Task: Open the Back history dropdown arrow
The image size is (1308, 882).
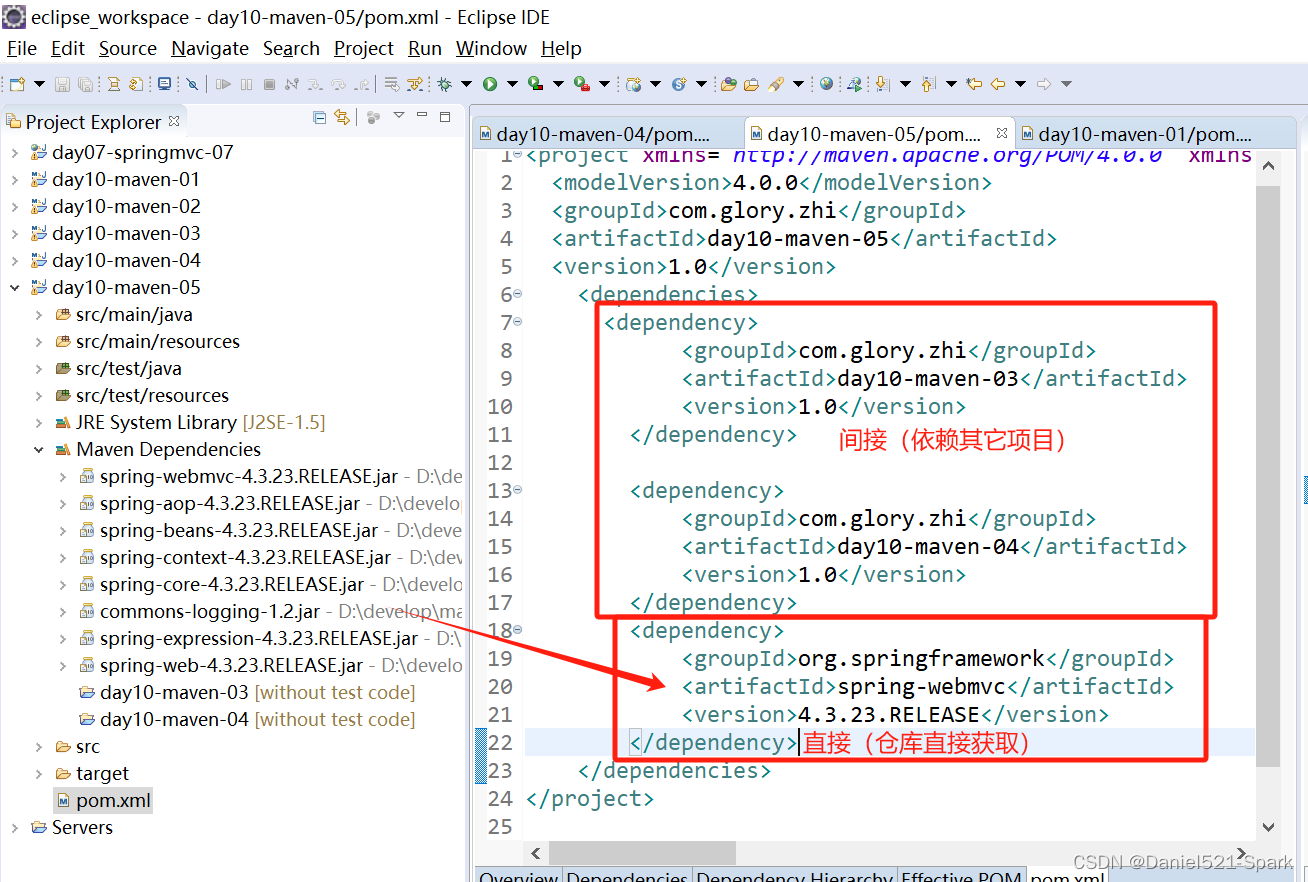Action: point(1020,84)
